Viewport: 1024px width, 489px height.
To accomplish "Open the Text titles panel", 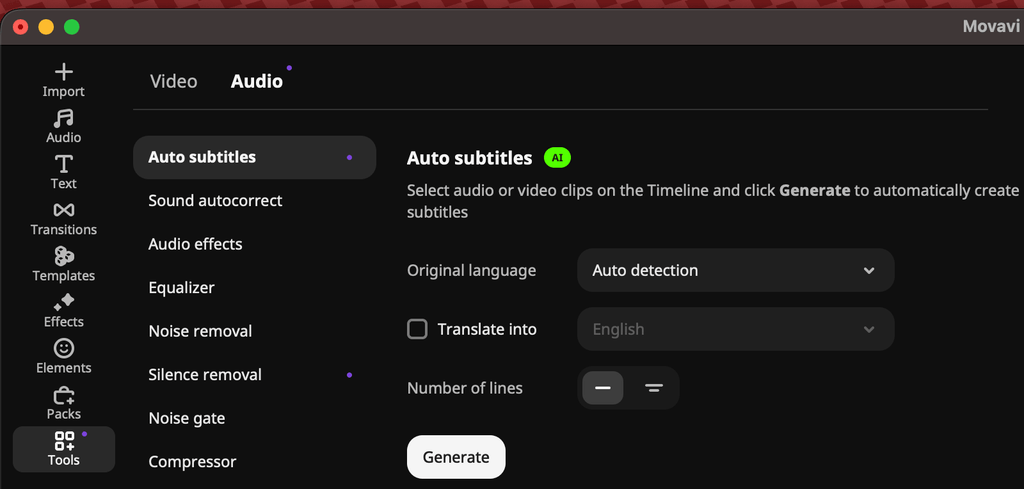I will [63, 172].
